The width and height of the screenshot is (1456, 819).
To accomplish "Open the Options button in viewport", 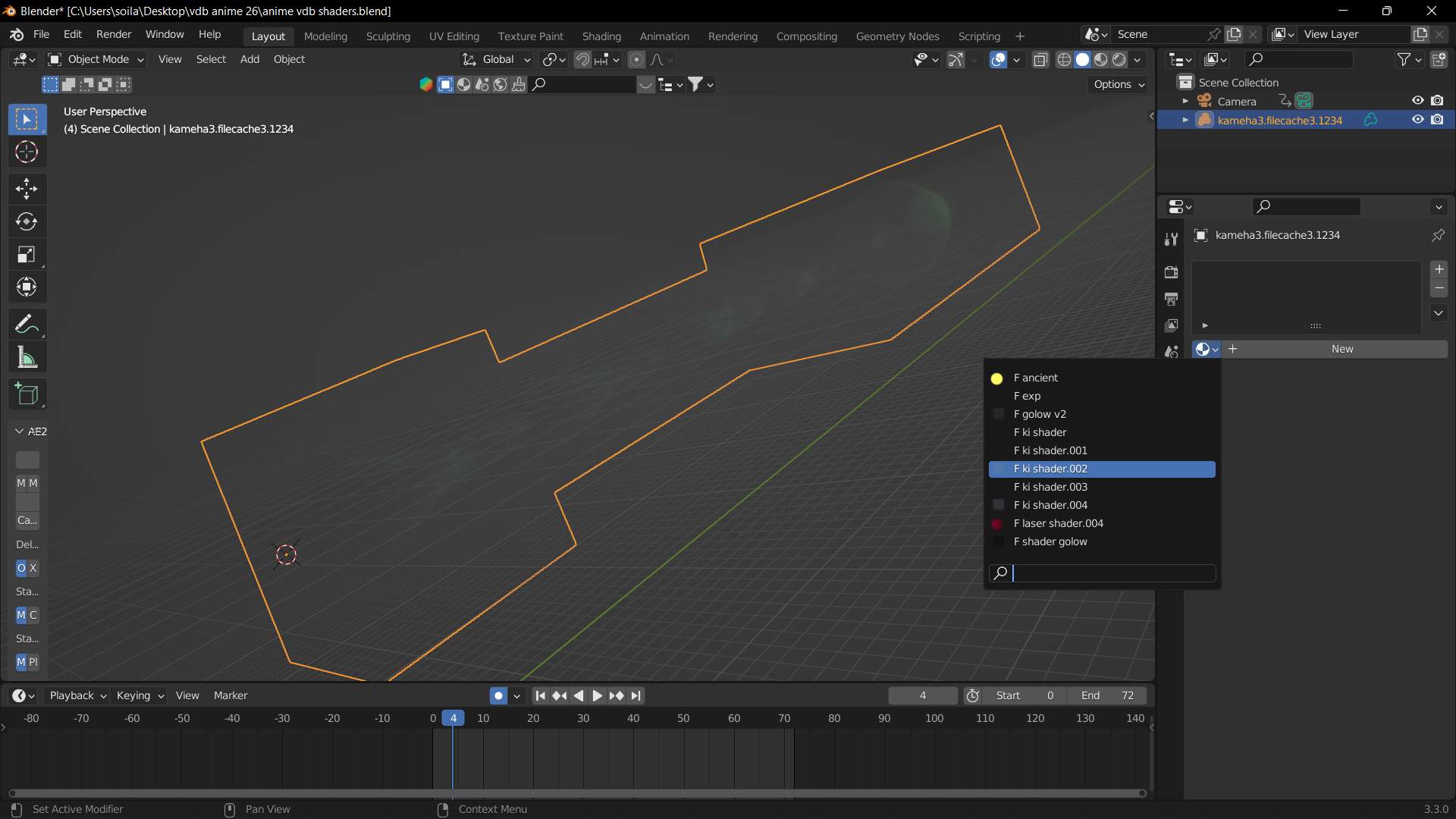I will [1119, 84].
